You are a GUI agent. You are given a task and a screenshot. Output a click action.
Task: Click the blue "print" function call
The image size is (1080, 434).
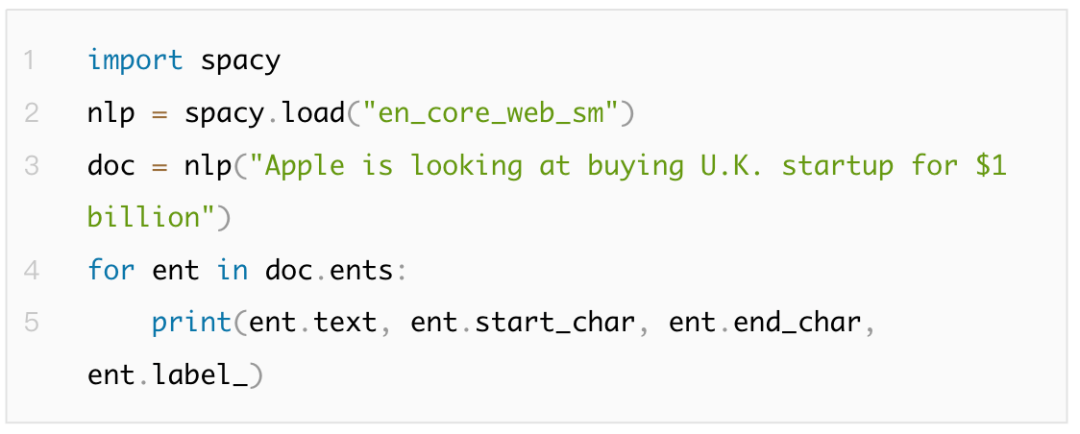tap(192, 322)
